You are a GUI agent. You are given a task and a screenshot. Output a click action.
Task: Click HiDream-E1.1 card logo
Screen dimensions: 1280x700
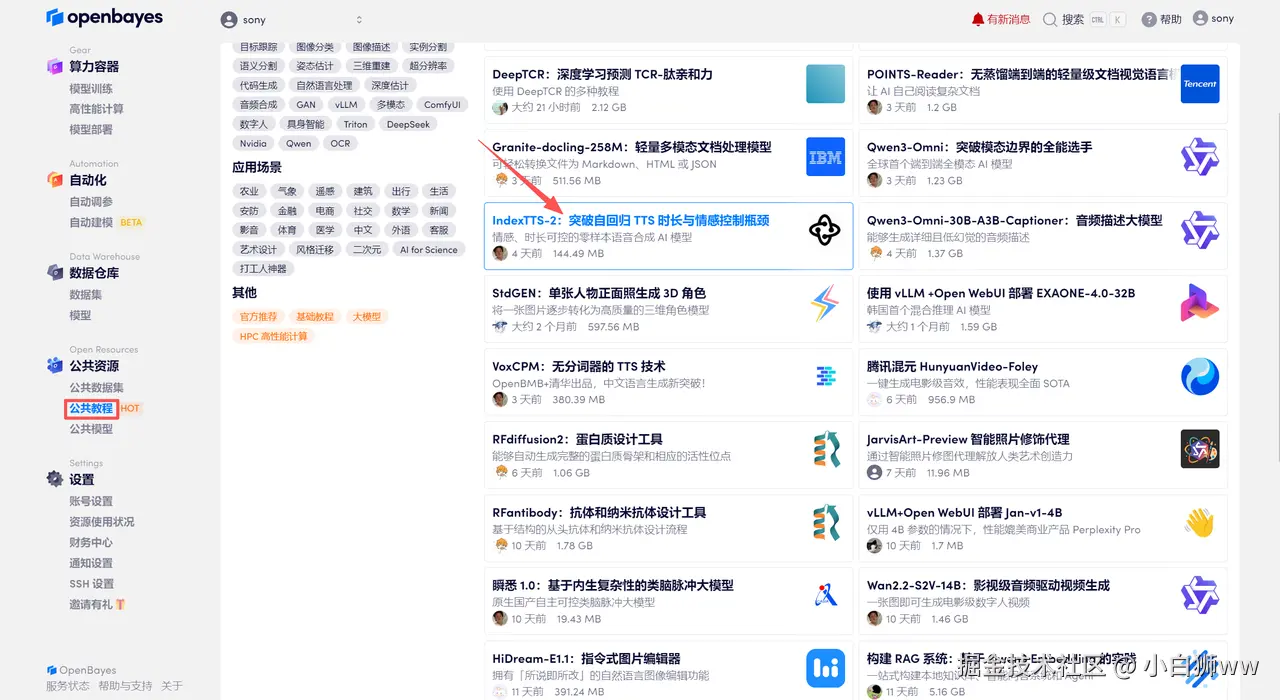[x=825, y=669]
